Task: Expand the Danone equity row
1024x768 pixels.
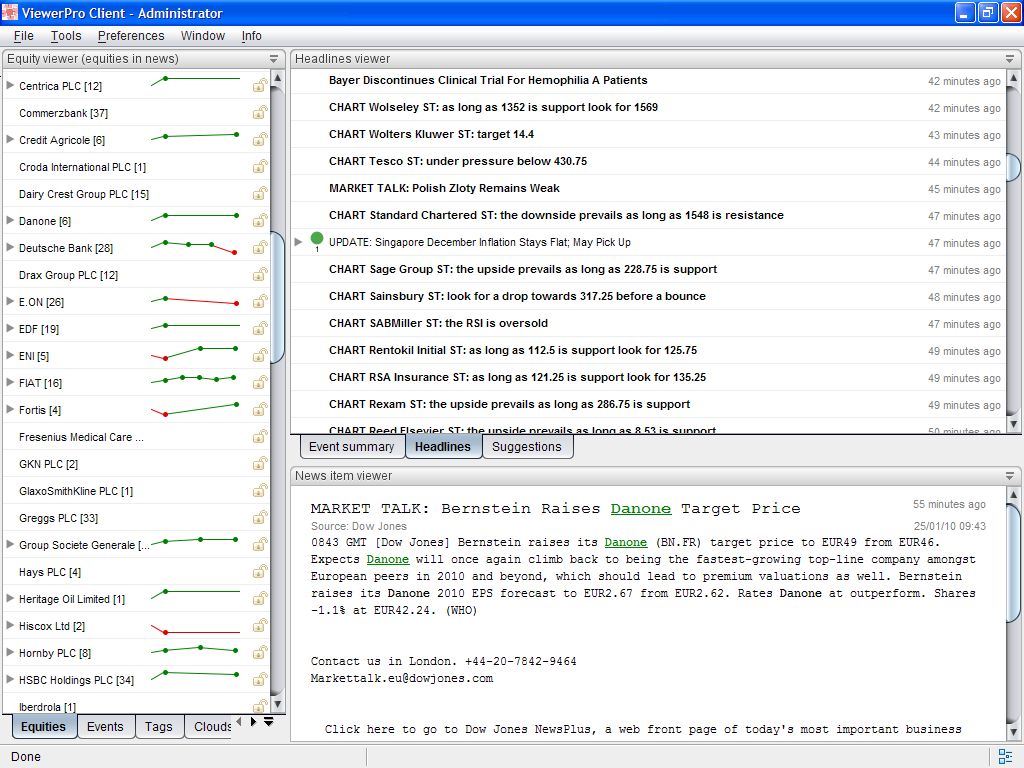Action: pyautogui.click(x=10, y=220)
